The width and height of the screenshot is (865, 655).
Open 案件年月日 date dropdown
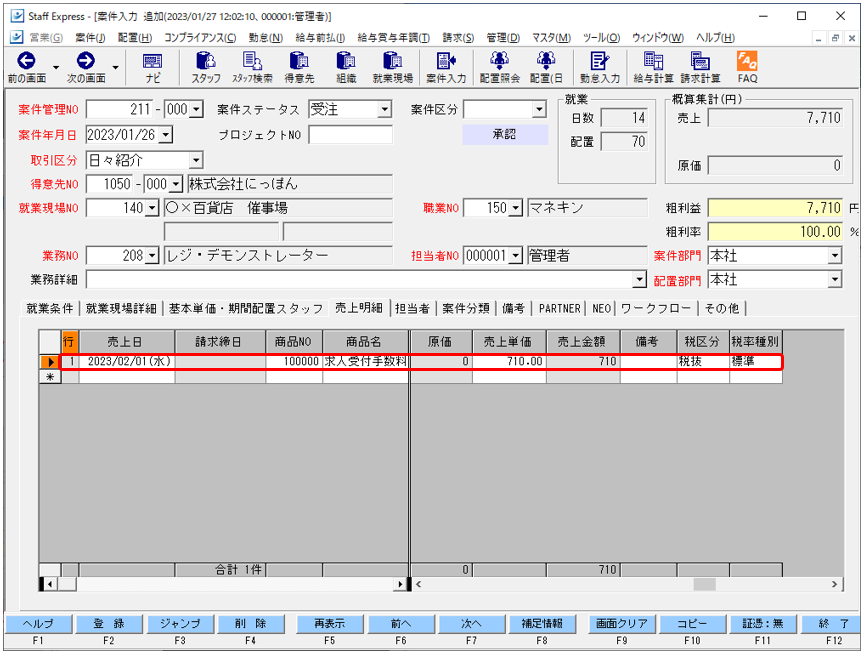[166, 134]
